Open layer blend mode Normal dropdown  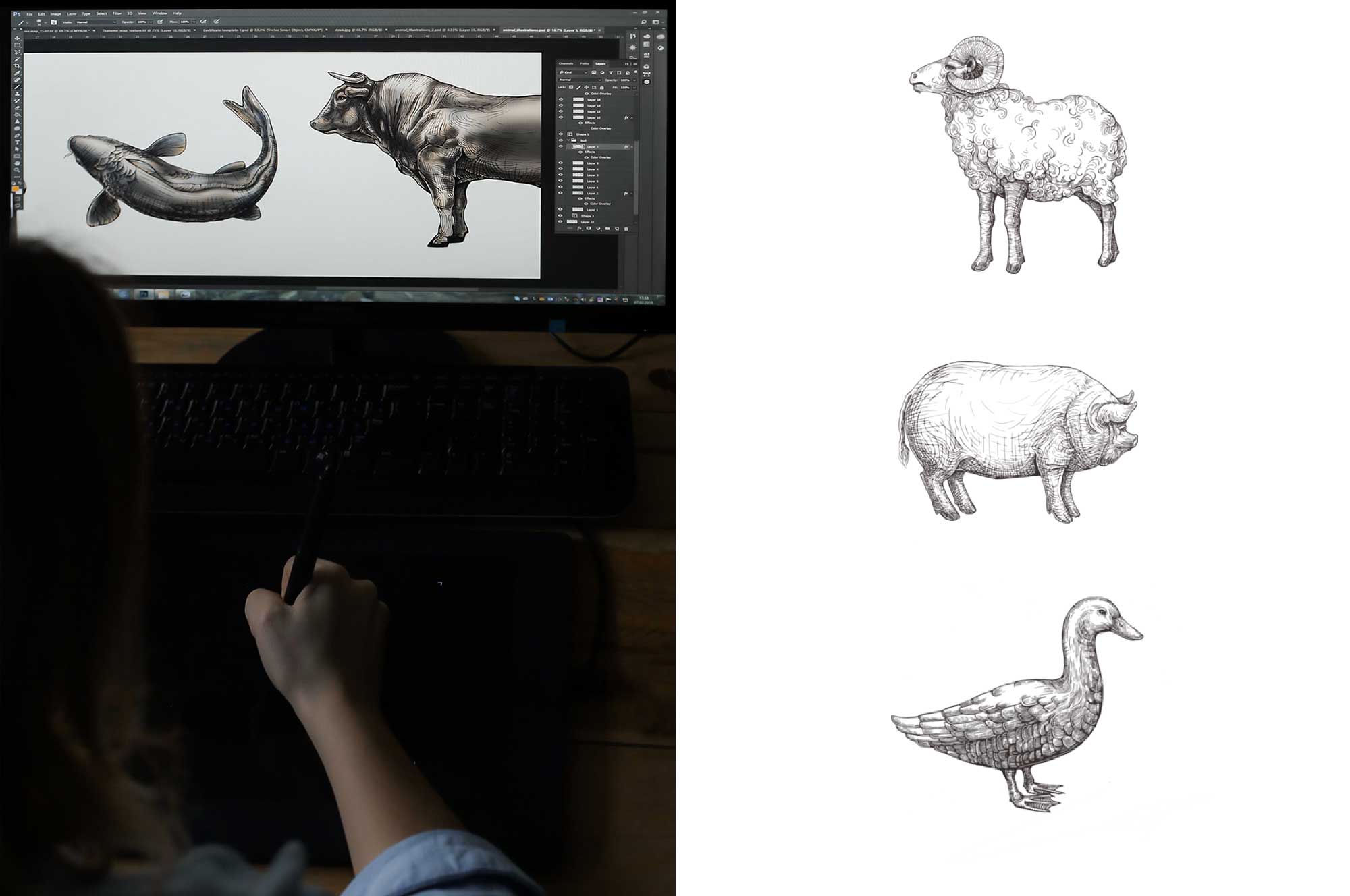(580, 80)
